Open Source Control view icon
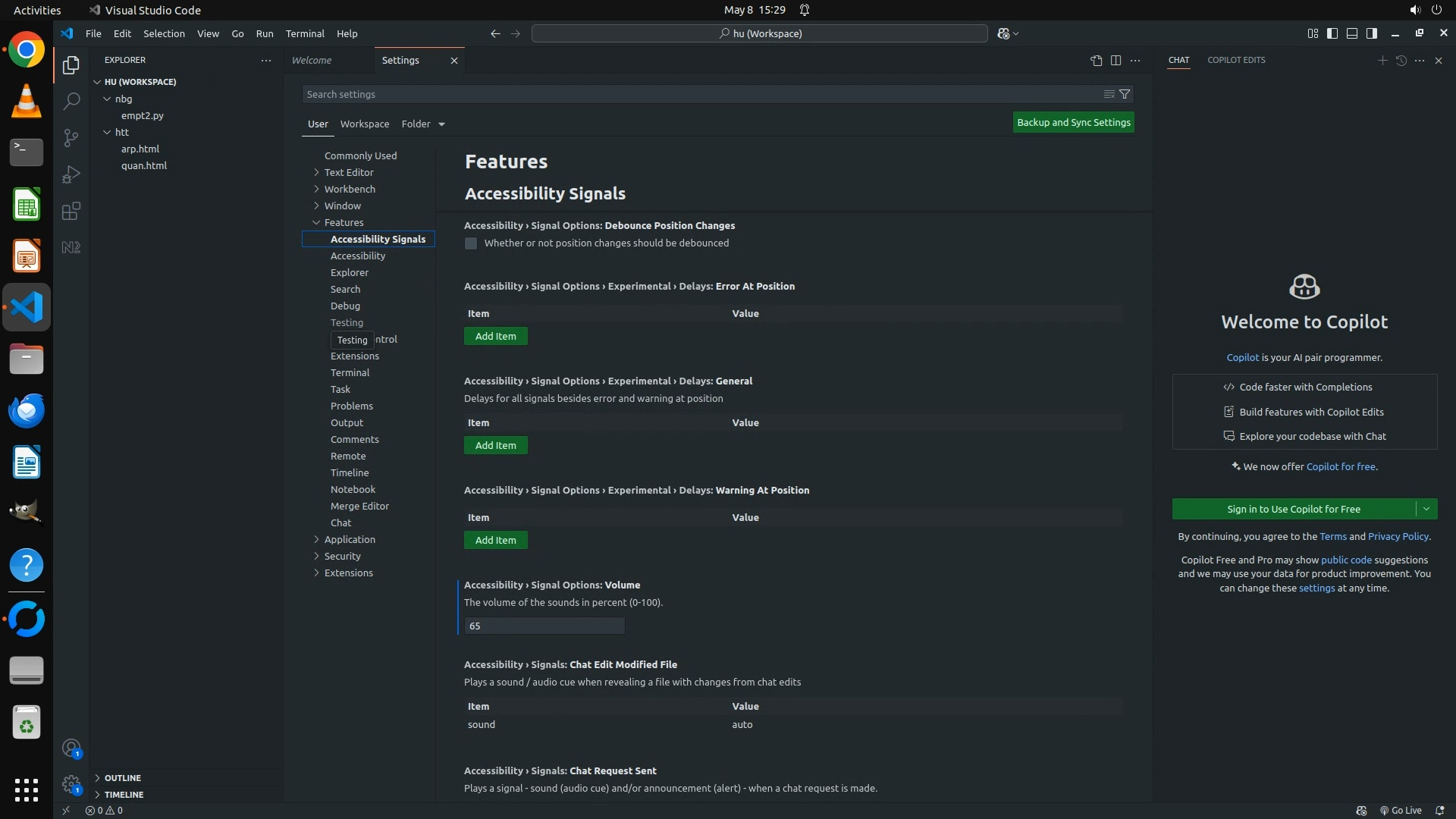The height and width of the screenshot is (819, 1456). 71,137
